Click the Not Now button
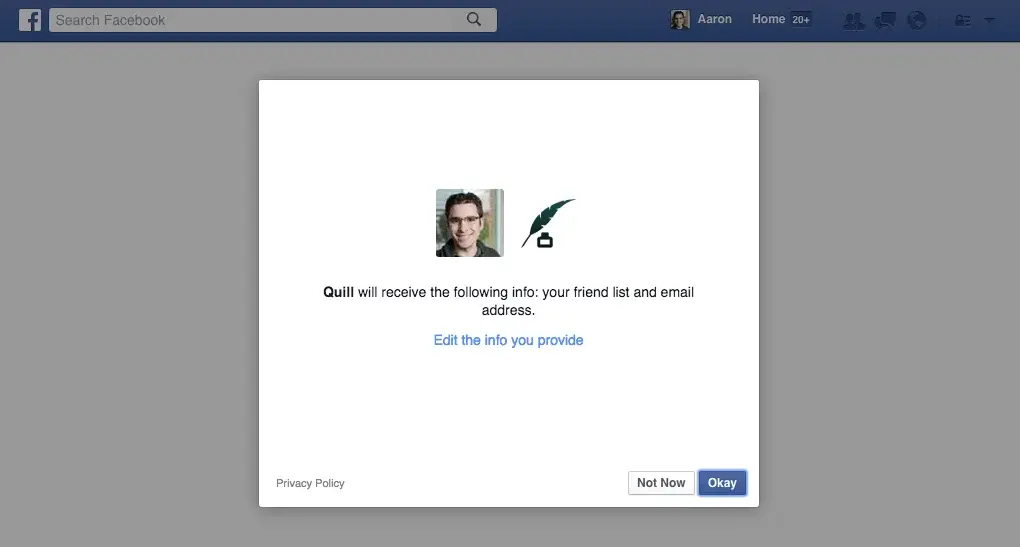This screenshot has width=1020, height=547. pyautogui.click(x=661, y=483)
